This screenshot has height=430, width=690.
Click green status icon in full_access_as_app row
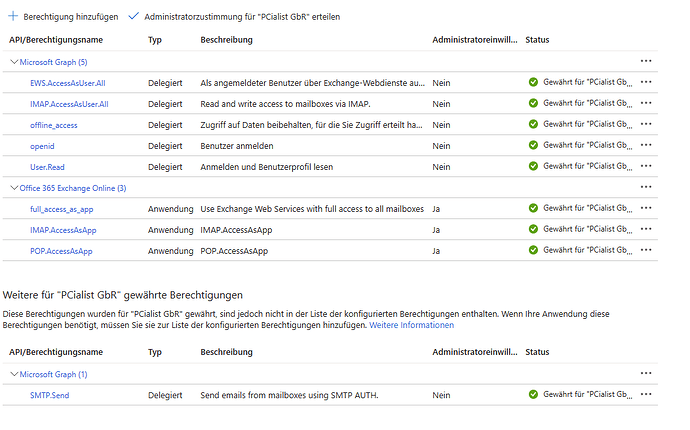click(533, 208)
